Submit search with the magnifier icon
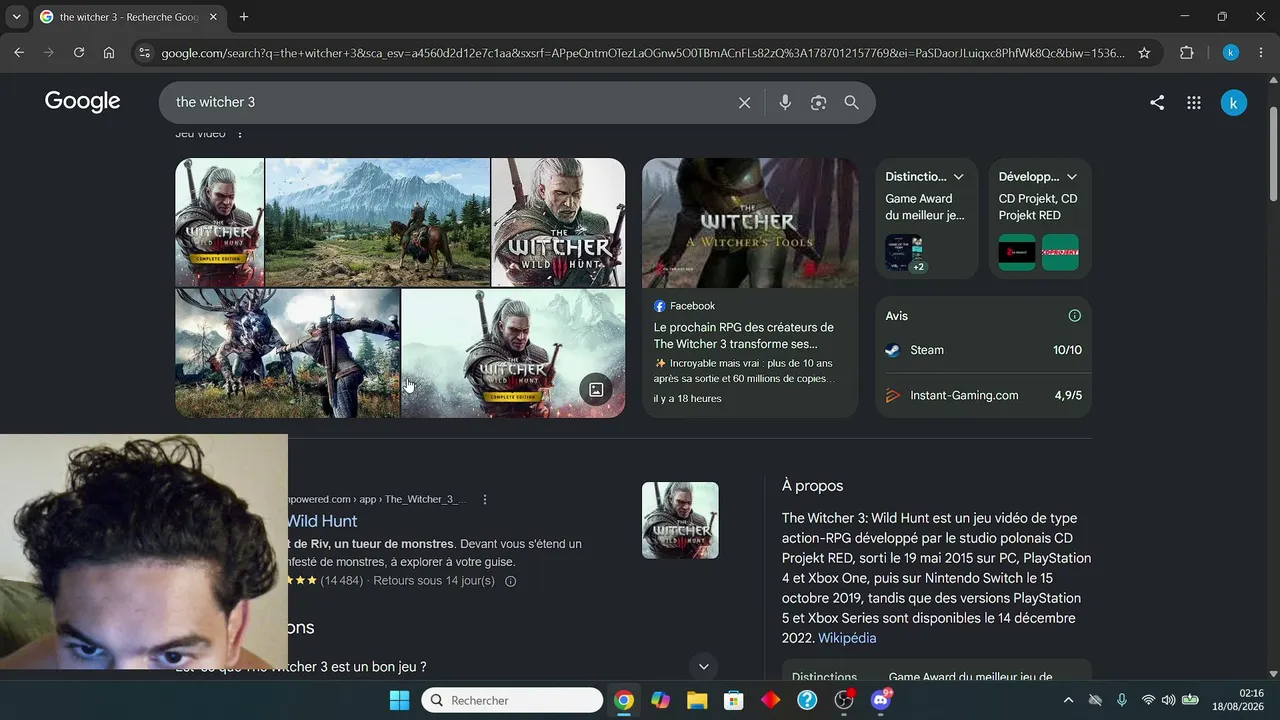 [851, 103]
